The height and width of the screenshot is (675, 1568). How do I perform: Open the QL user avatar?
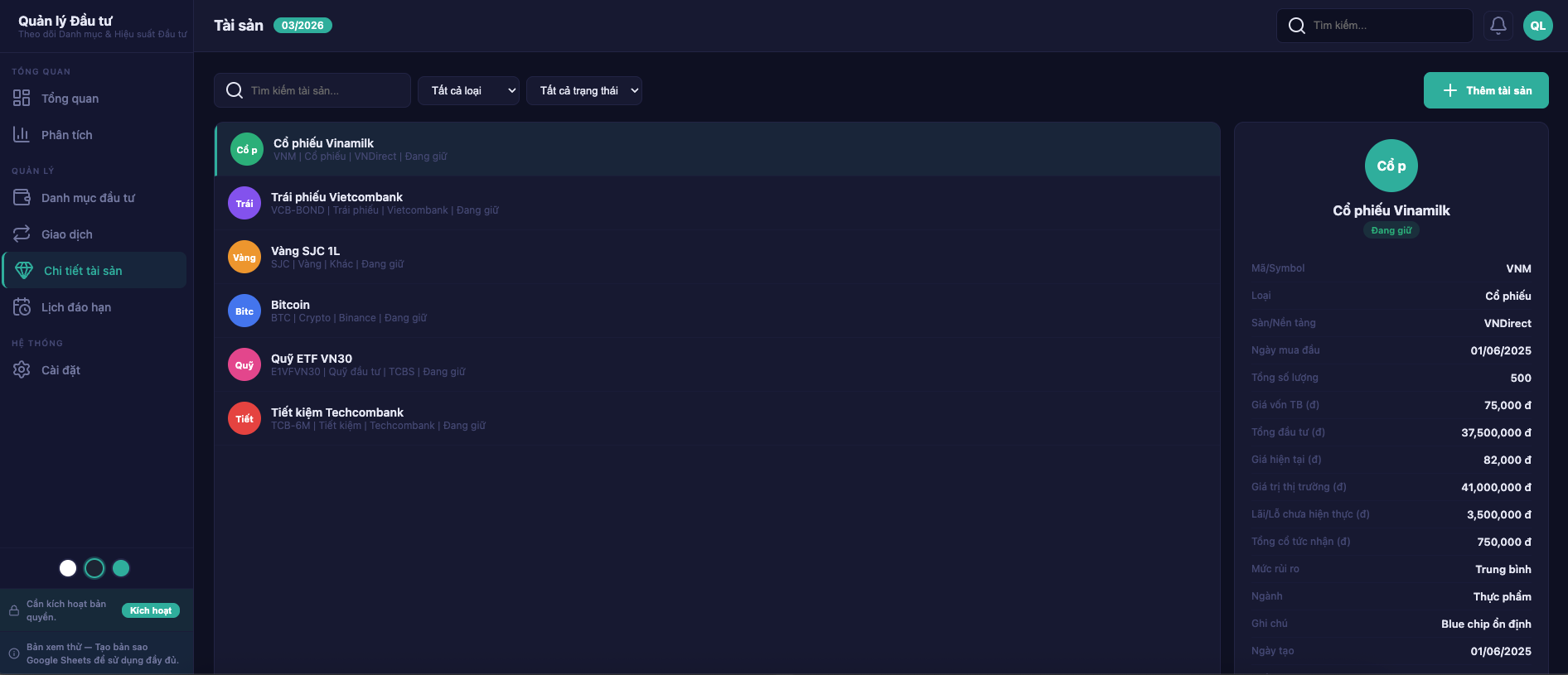(x=1538, y=26)
